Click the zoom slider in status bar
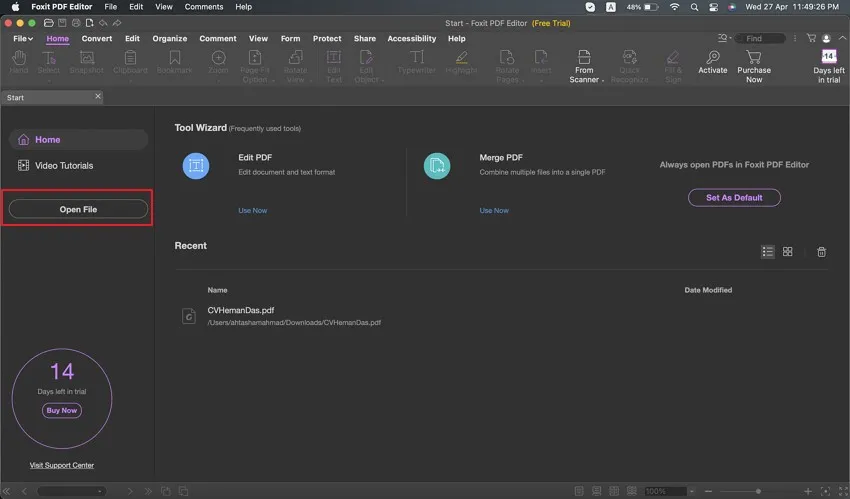The width and height of the screenshot is (850, 499). tap(758, 491)
